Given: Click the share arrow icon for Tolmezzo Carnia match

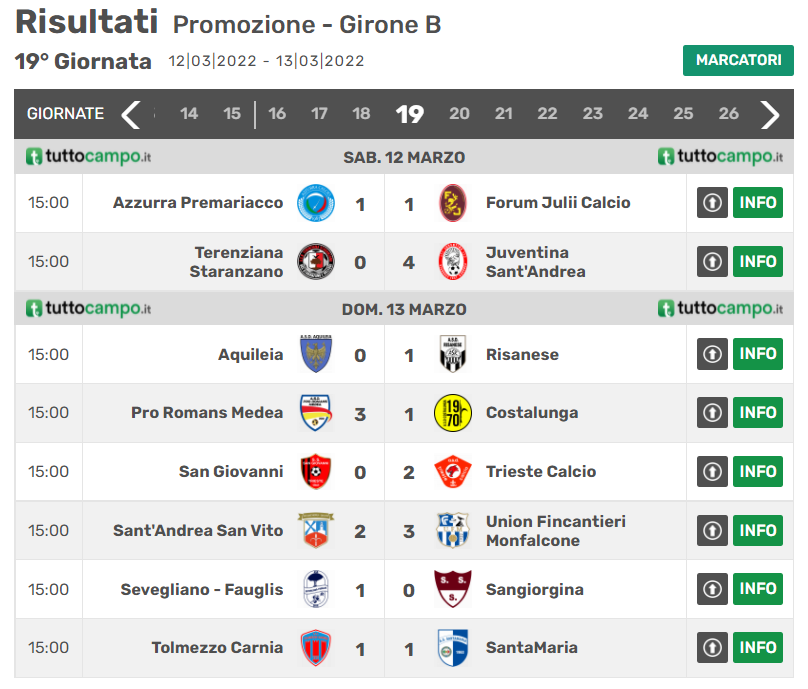Looking at the screenshot, I should coord(712,648).
